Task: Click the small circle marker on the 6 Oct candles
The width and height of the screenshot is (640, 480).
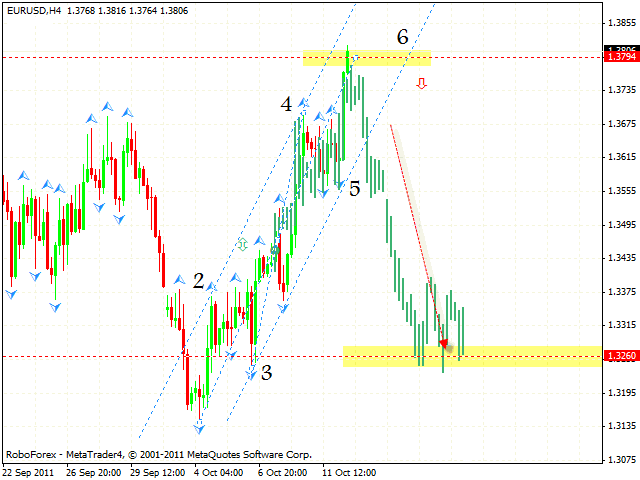Action: 275,250
